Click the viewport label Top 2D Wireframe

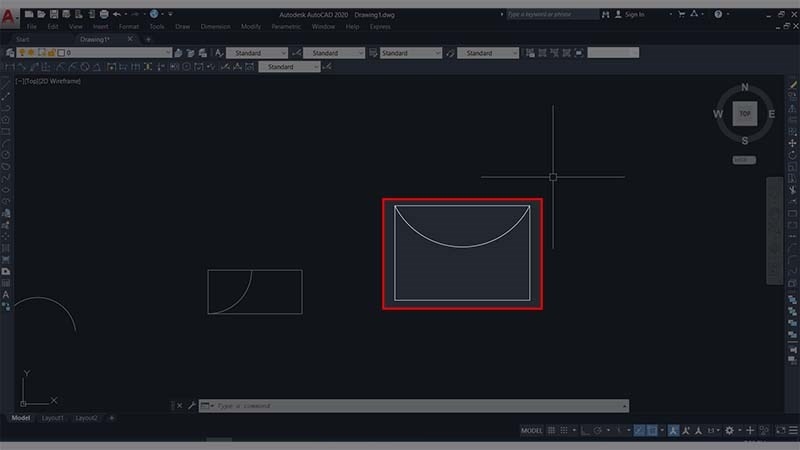click(42, 81)
